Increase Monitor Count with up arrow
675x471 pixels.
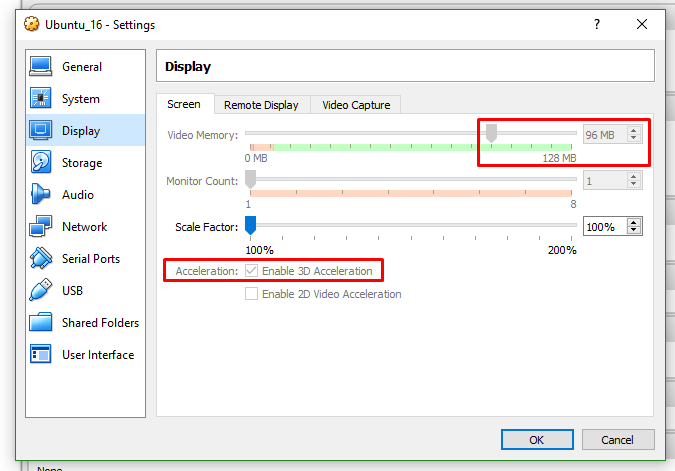click(634, 177)
